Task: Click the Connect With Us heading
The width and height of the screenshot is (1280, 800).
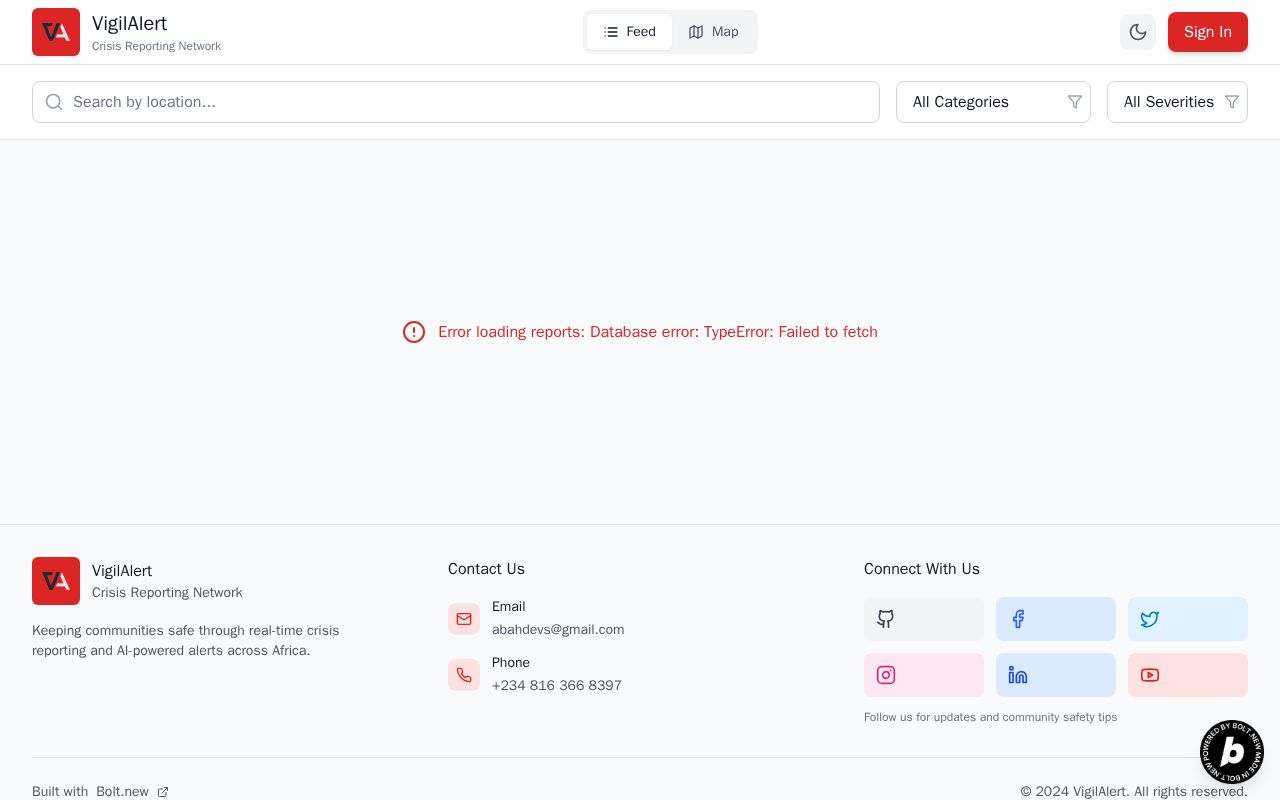Action: click(922, 569)
